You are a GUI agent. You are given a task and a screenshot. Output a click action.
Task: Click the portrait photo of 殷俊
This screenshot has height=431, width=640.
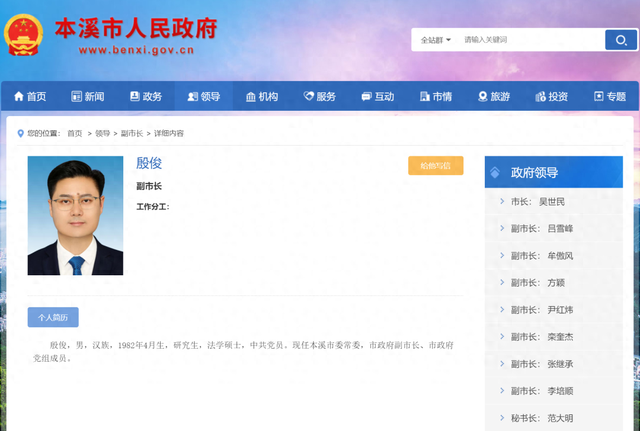click(75, 215)
